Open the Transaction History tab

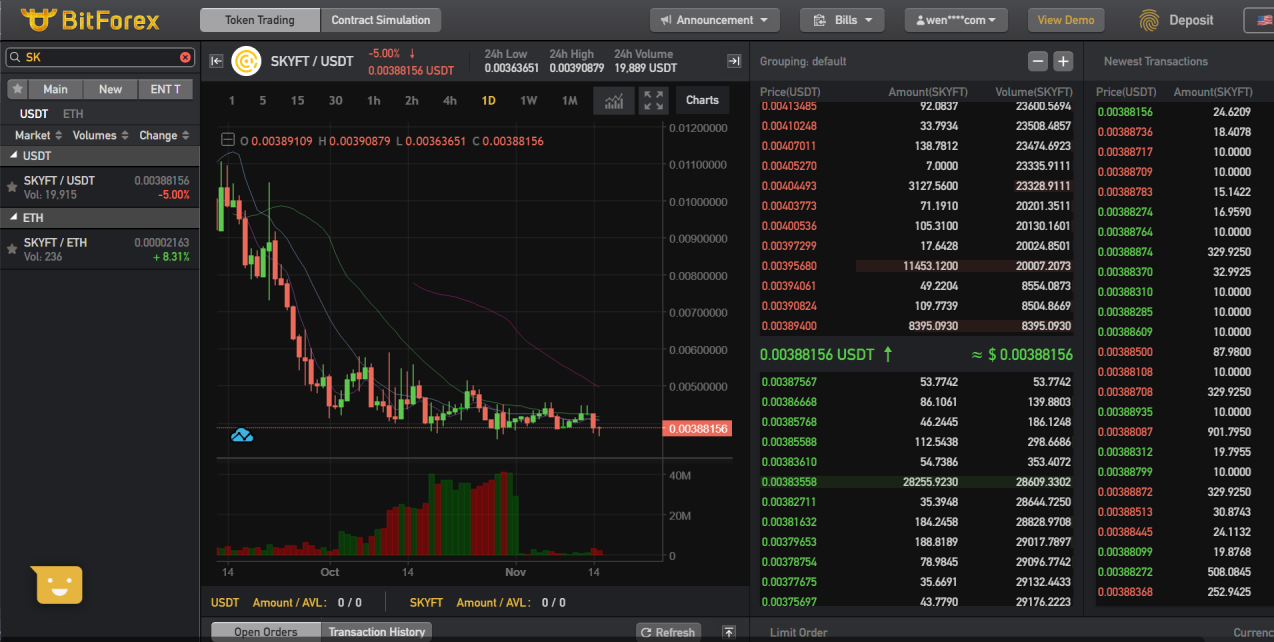pyautogui.click(x=377, y=632)
